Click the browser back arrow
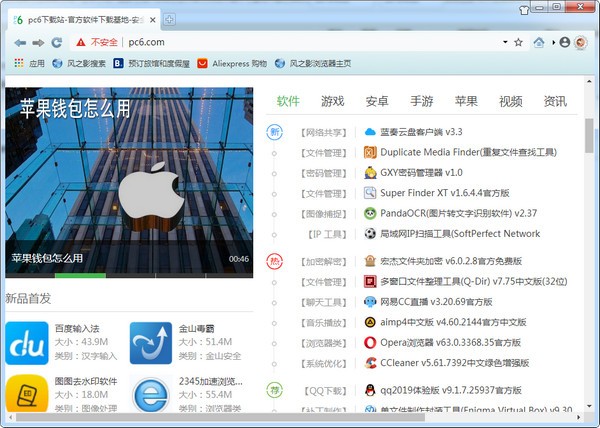The height and width of the screenshot is (428, 600). [20, 43]
